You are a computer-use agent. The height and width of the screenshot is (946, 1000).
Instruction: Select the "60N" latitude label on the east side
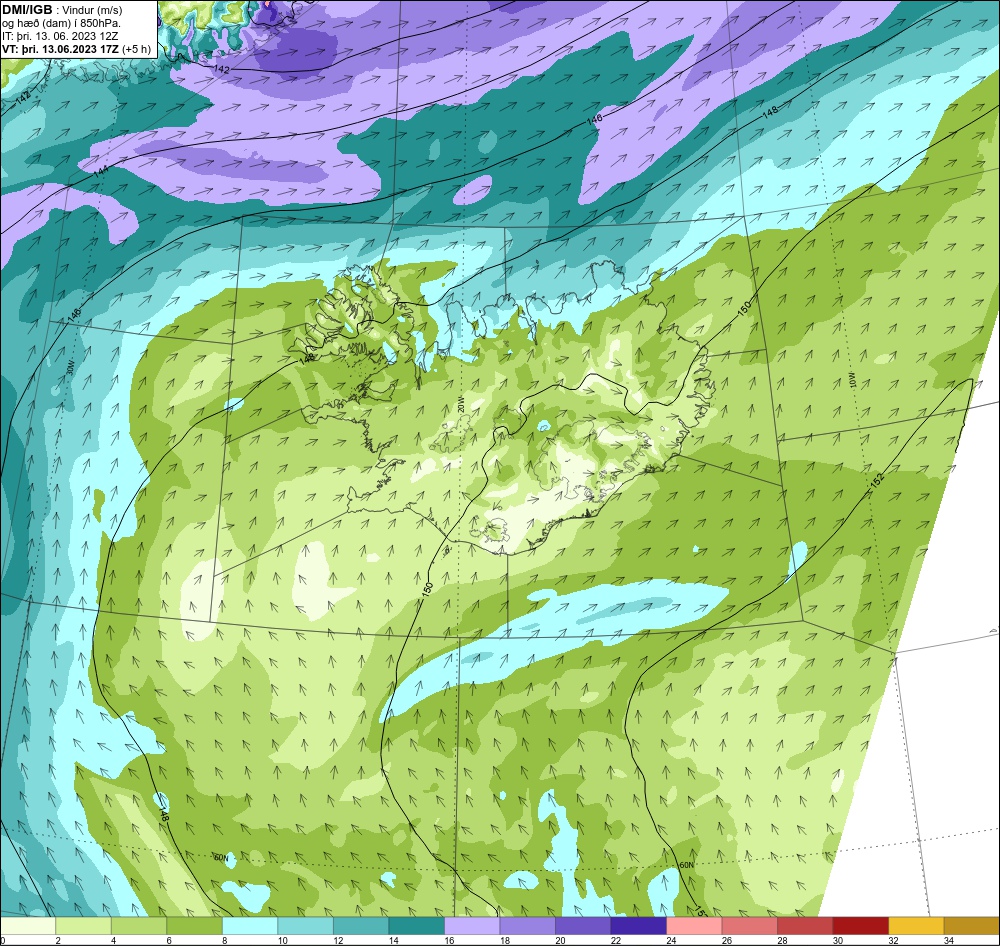(686, 866)
